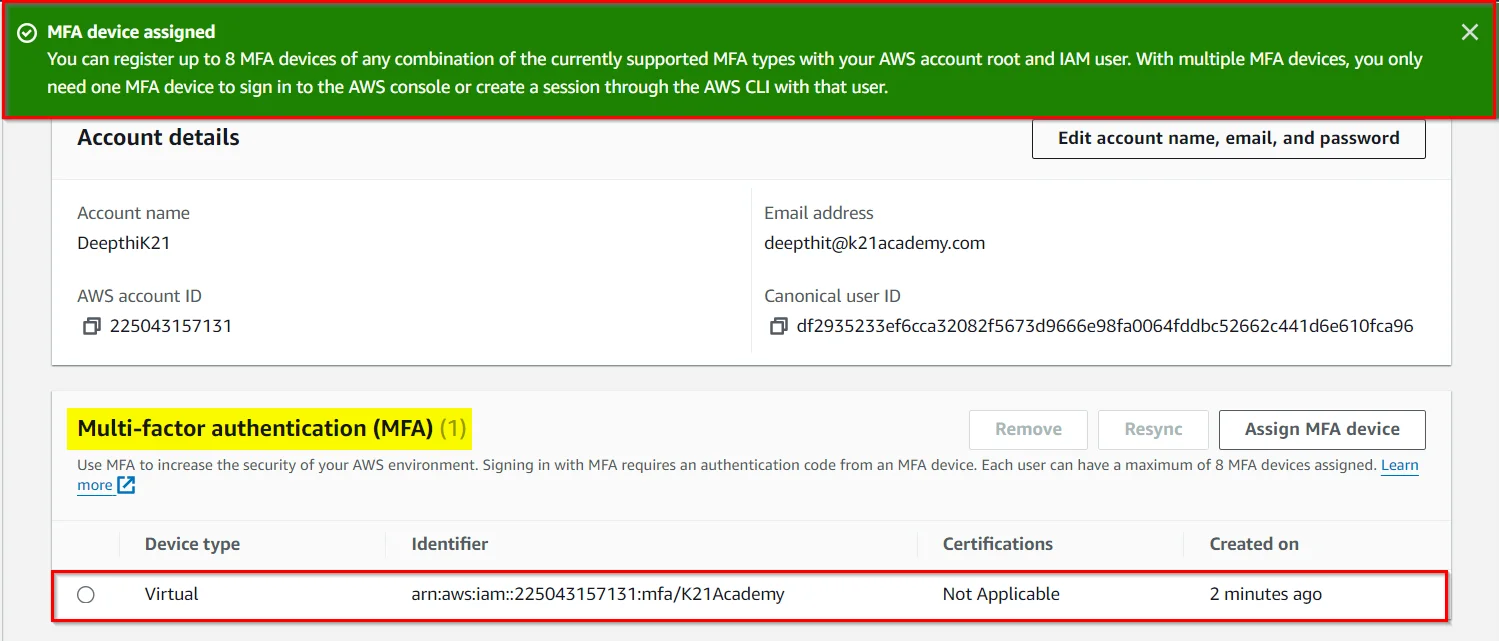Image resolution: width=1499 pixels, height=641 pixels.
Task: Click the Device type column header
Action: coord(192,544)
